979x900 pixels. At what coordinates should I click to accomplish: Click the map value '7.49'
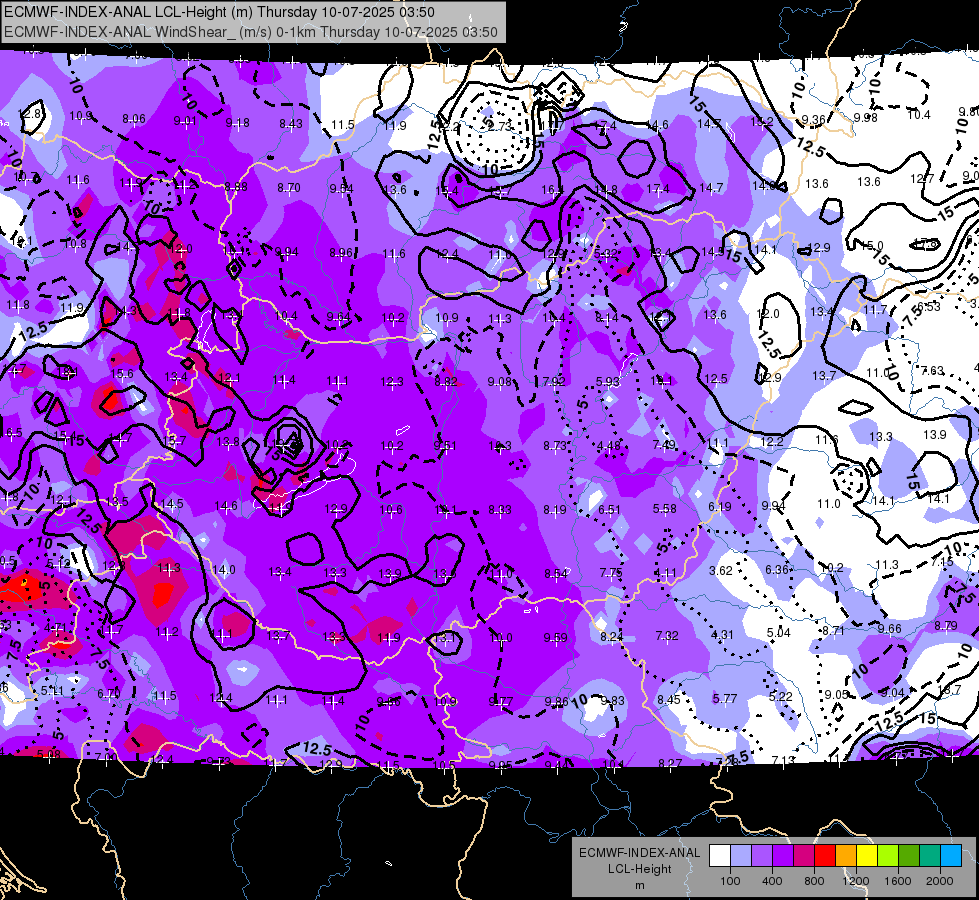(664, 444)
